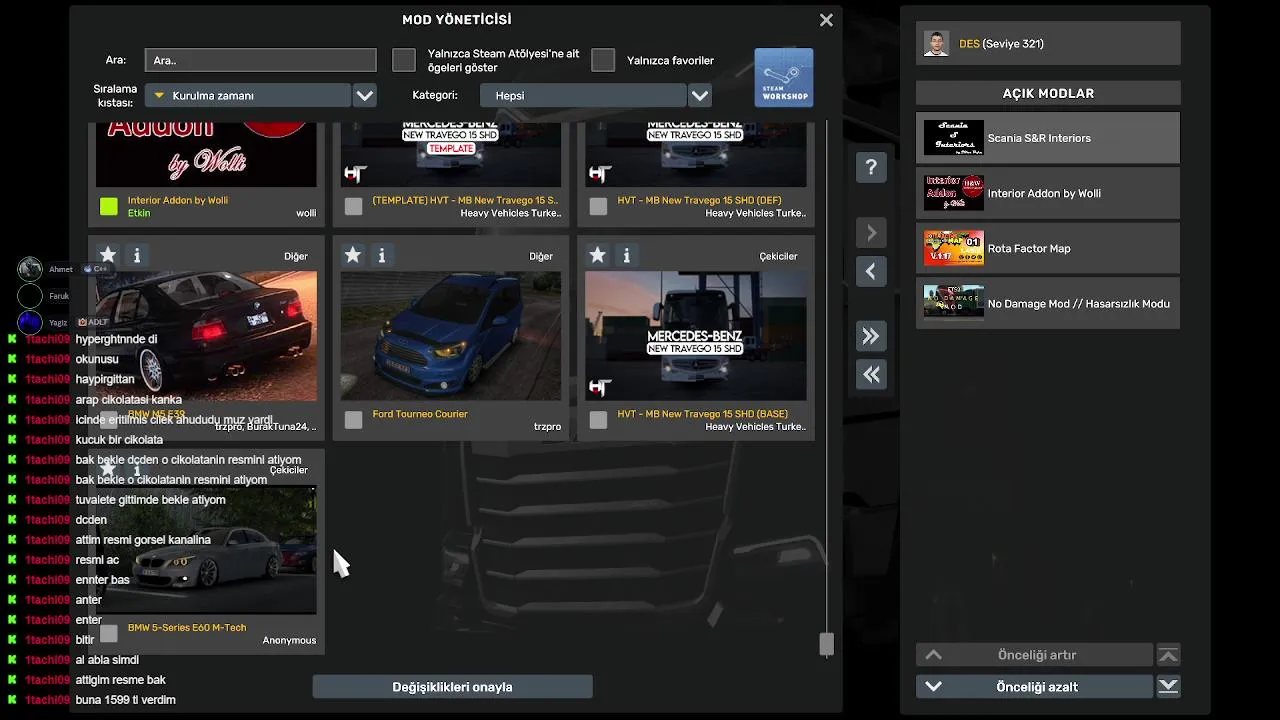Click DES (Seviye 321) profile name

(1001, 44)
